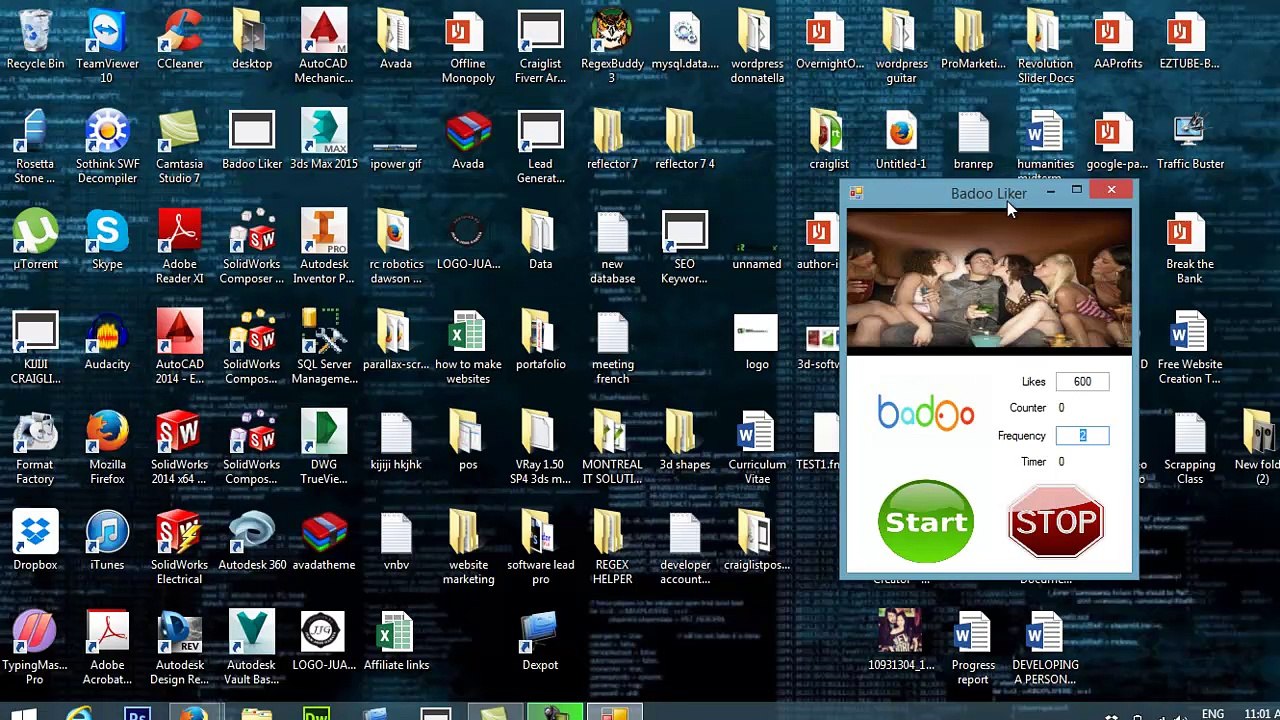Select the 'Break the Bank' desktop icon

tap(1190, 246)
